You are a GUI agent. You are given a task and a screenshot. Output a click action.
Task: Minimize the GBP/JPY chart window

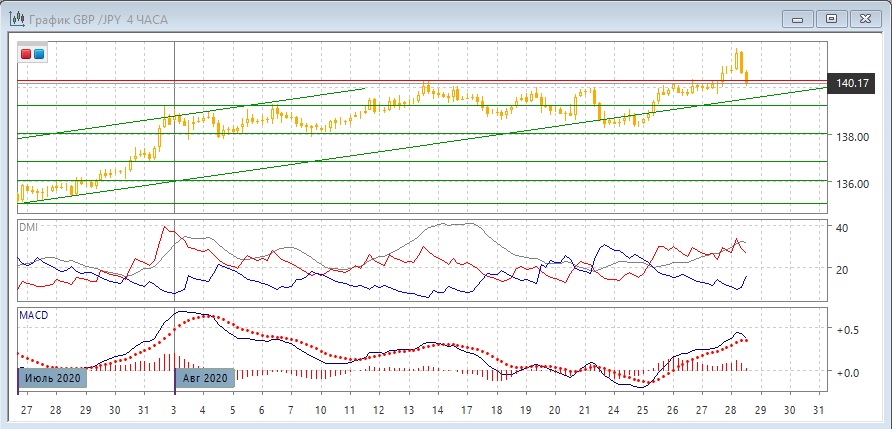click(x=797, y=17)
